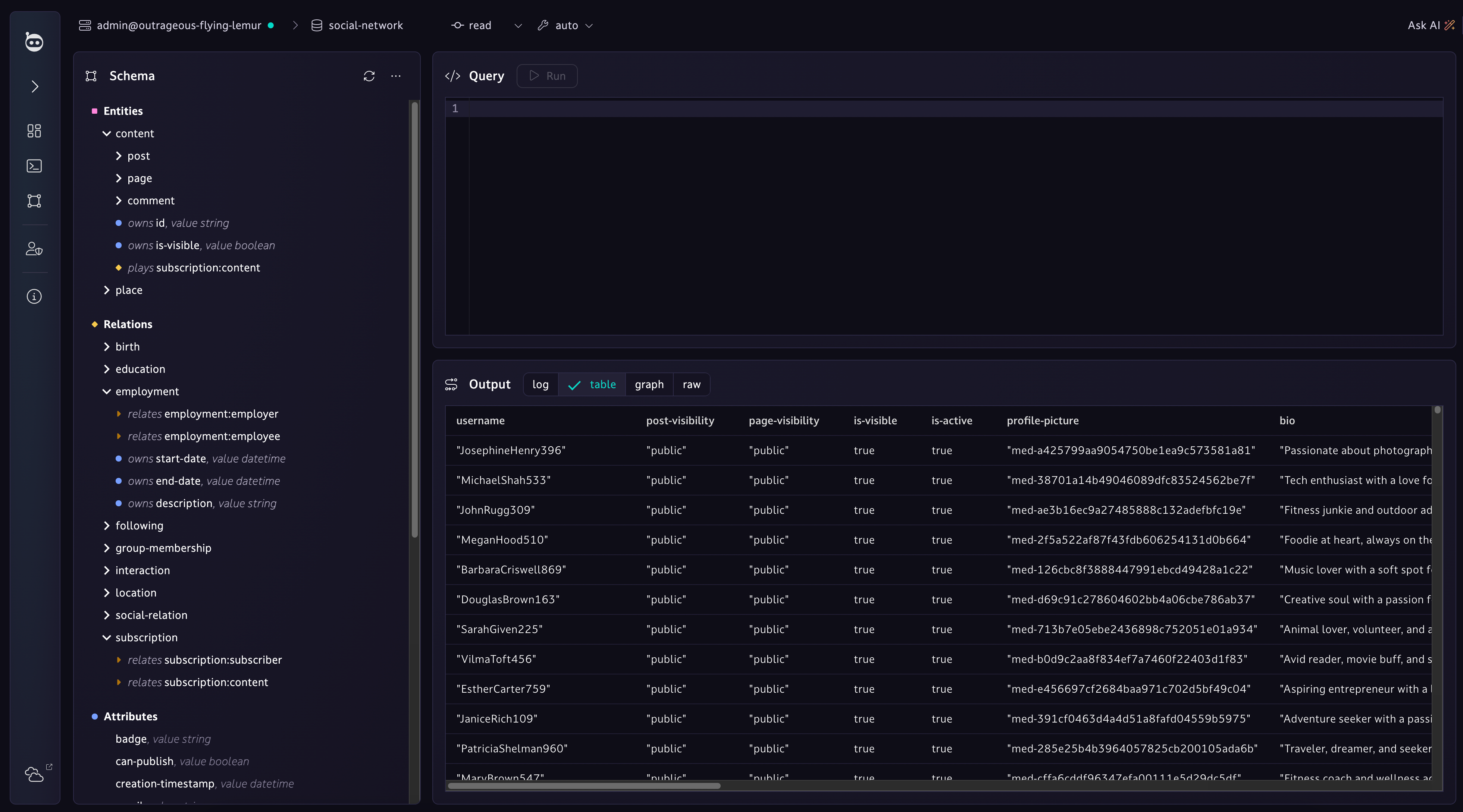Open the dashboard grid icon in sidebar

(34, 131)
